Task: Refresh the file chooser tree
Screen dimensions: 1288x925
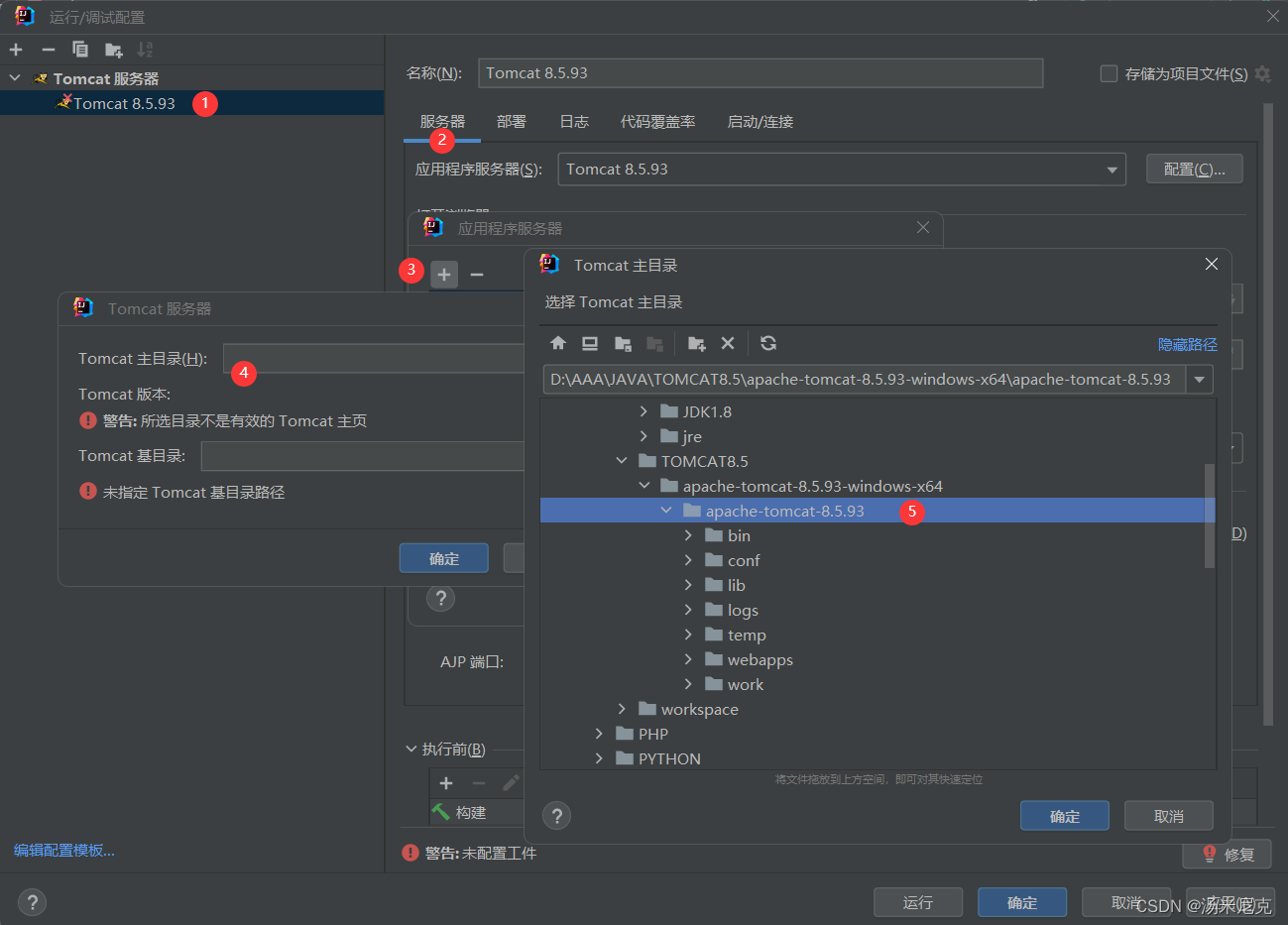Action: click(768, 343)
